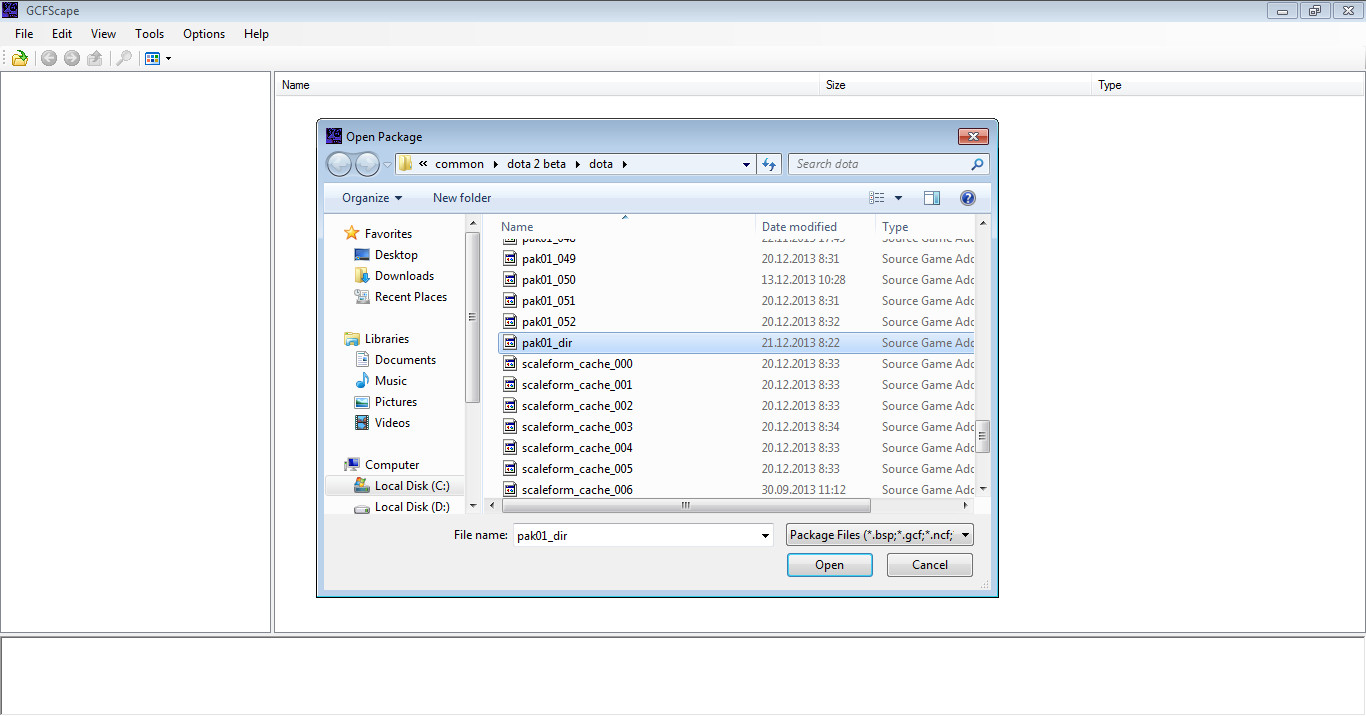The image size is (1366, 716).
Task: Select the pak01_049 file
Action: 548,259
